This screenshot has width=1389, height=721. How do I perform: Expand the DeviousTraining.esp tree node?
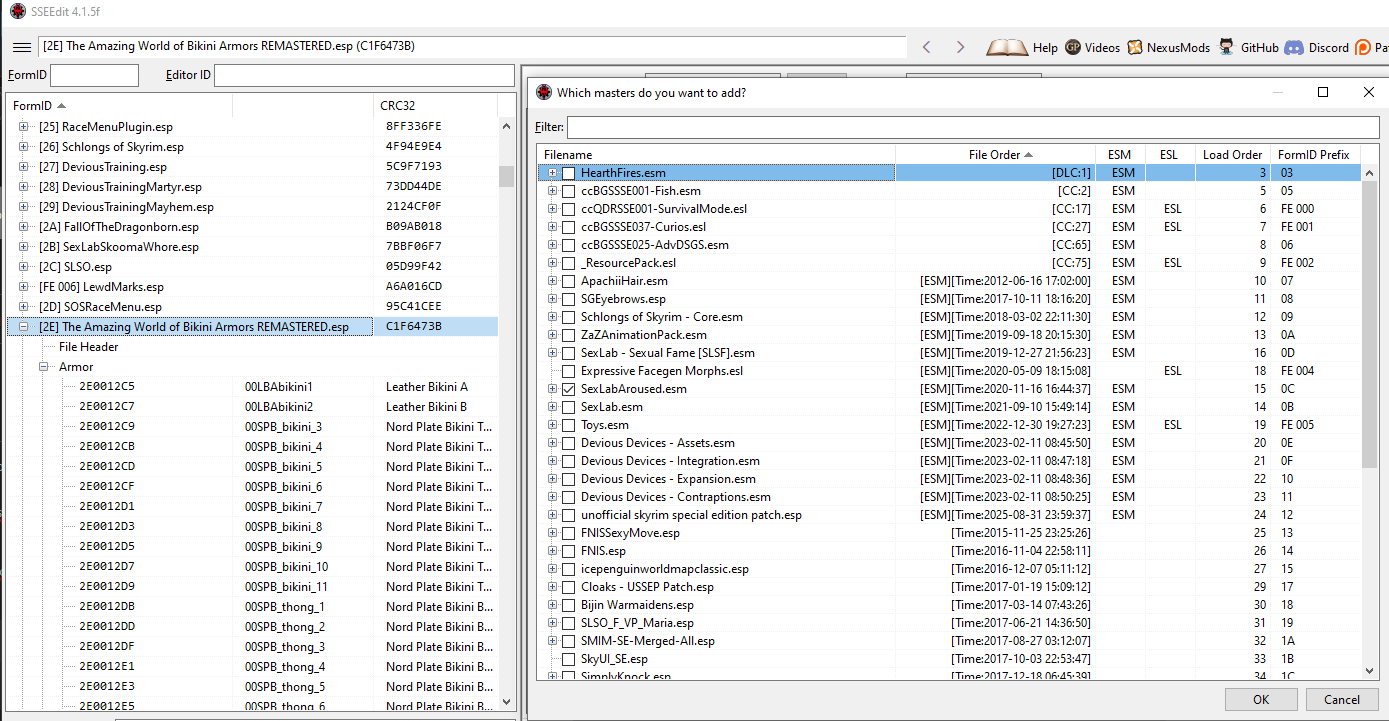tap(24, 167)
